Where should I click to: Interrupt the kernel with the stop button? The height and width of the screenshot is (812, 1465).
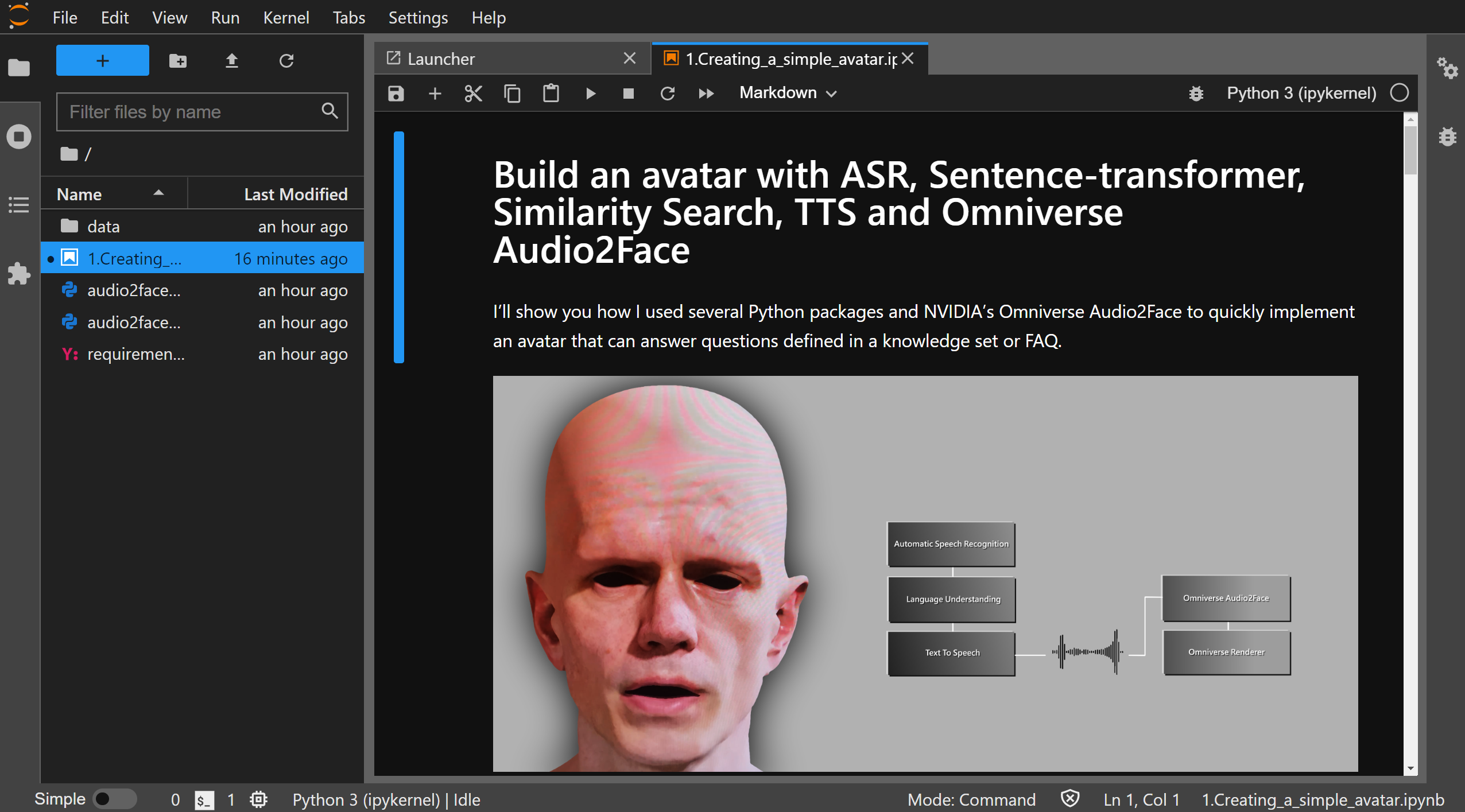(628, 93)
